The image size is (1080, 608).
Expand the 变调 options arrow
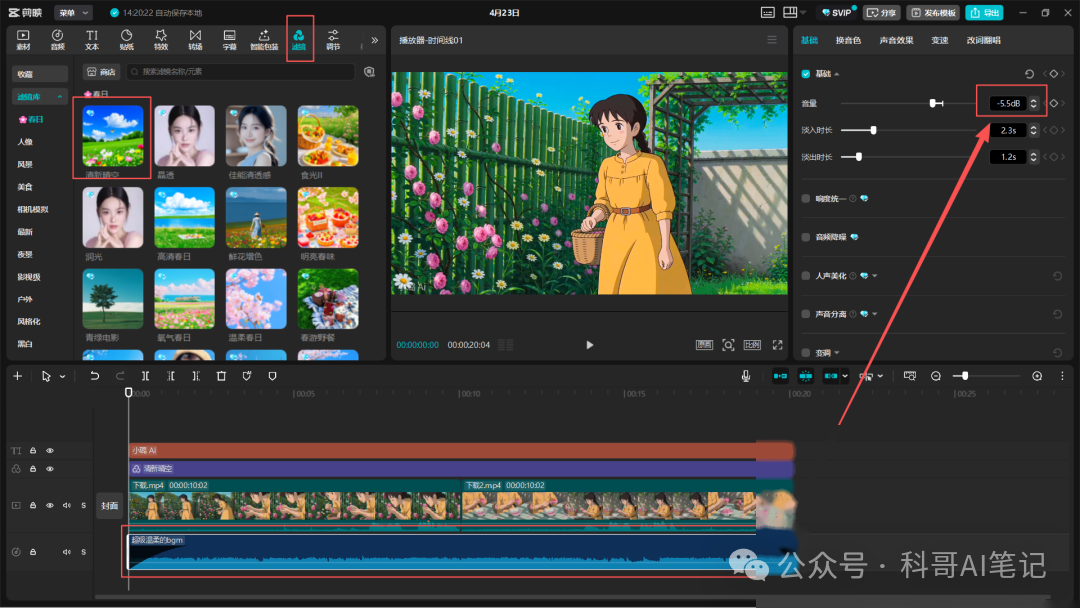point(837,353)
